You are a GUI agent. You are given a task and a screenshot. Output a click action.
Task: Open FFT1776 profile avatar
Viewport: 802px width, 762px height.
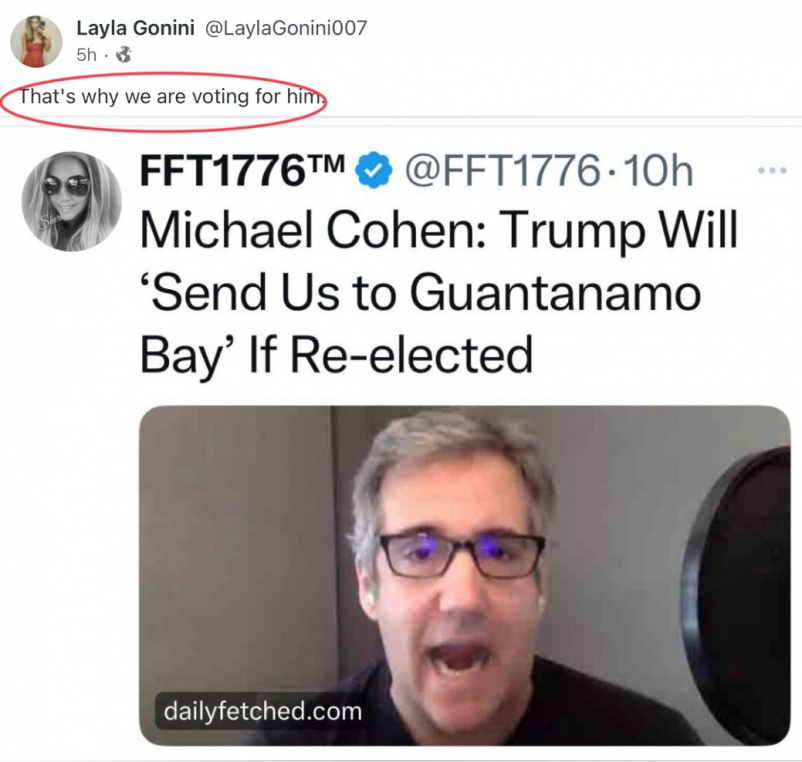71,201
